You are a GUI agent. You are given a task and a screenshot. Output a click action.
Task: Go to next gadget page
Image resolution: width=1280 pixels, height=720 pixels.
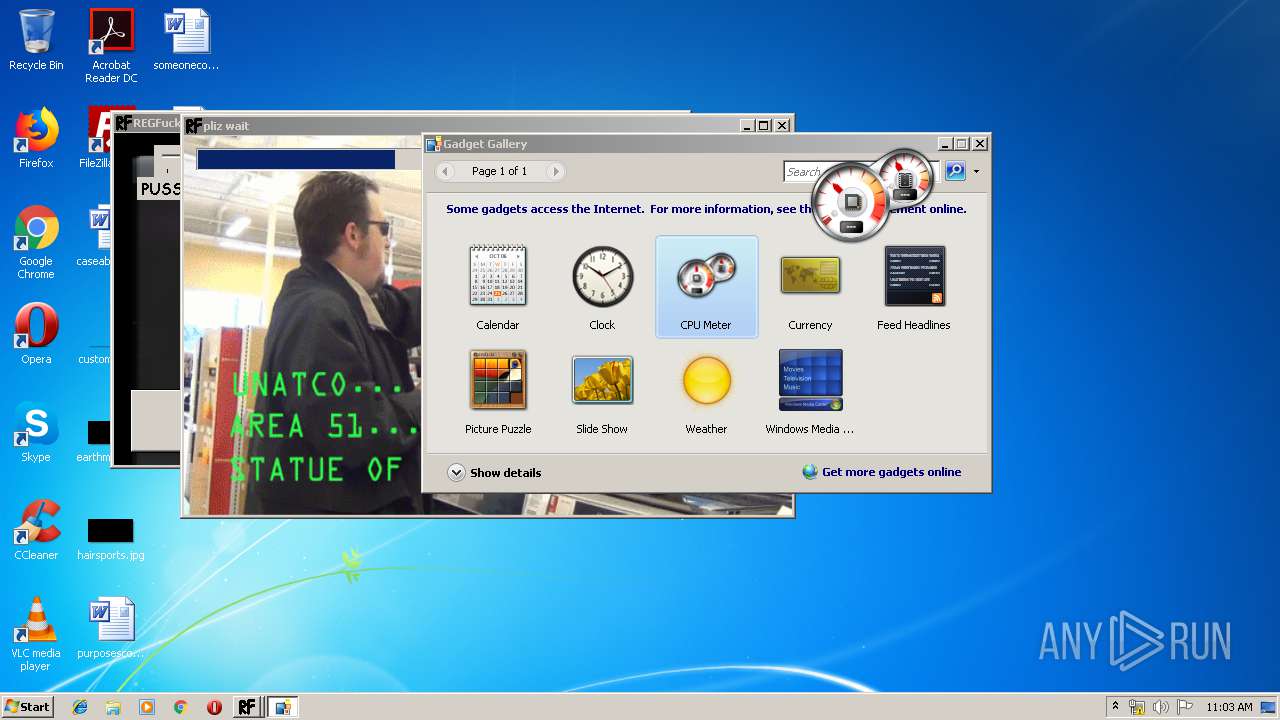(x=555, y=171)
